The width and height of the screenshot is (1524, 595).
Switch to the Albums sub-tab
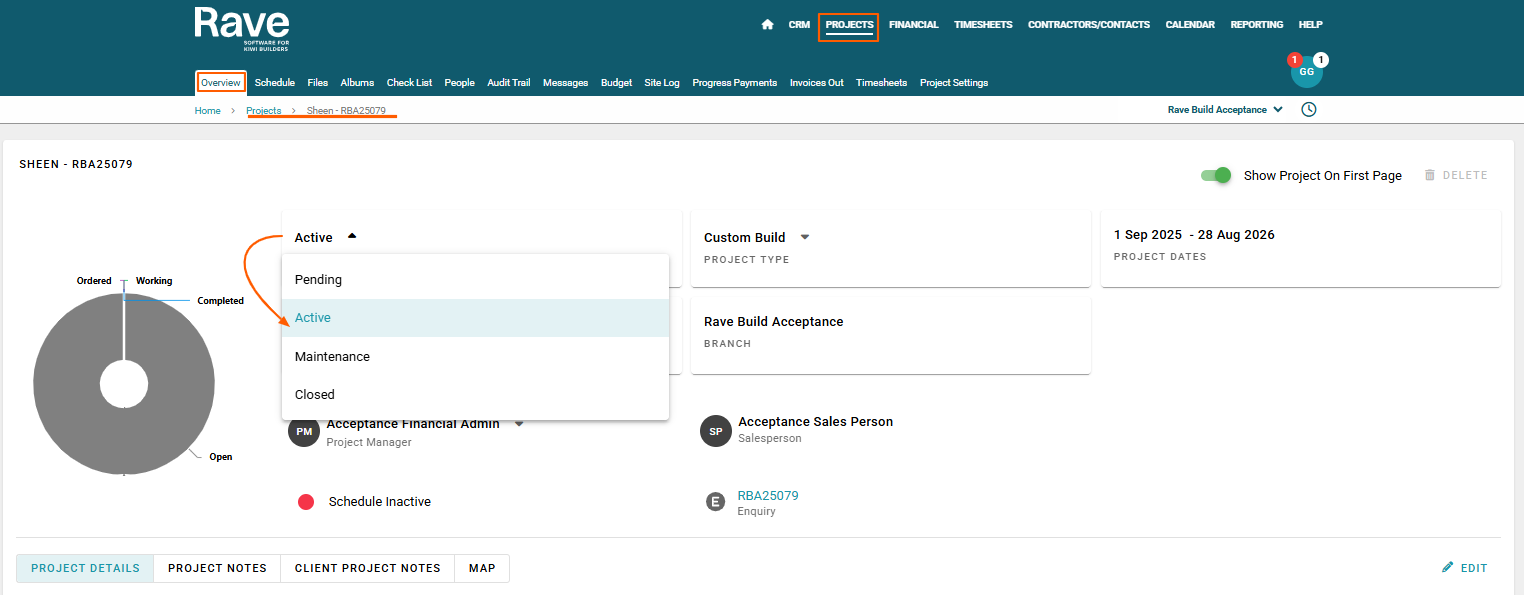click(357, 83)
